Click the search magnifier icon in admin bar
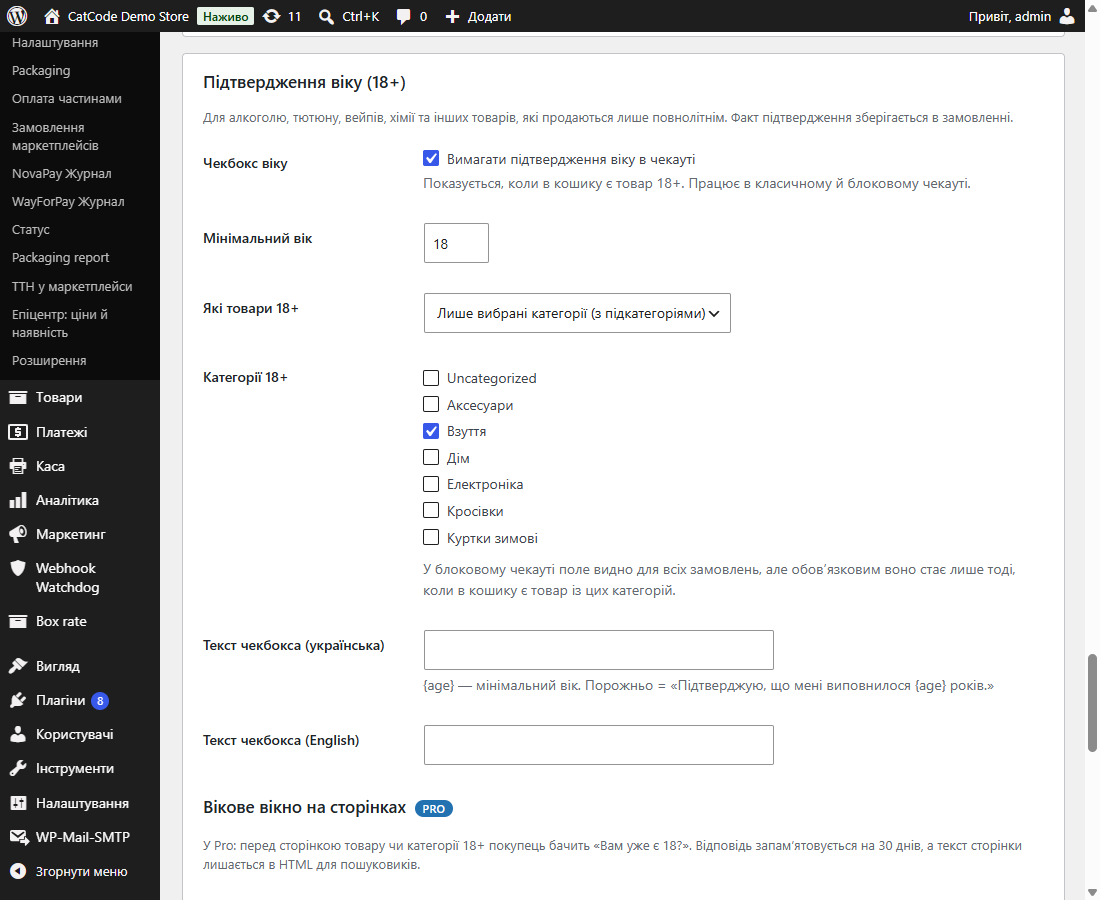Screen dimensions: 1100x900 [326, 17]
